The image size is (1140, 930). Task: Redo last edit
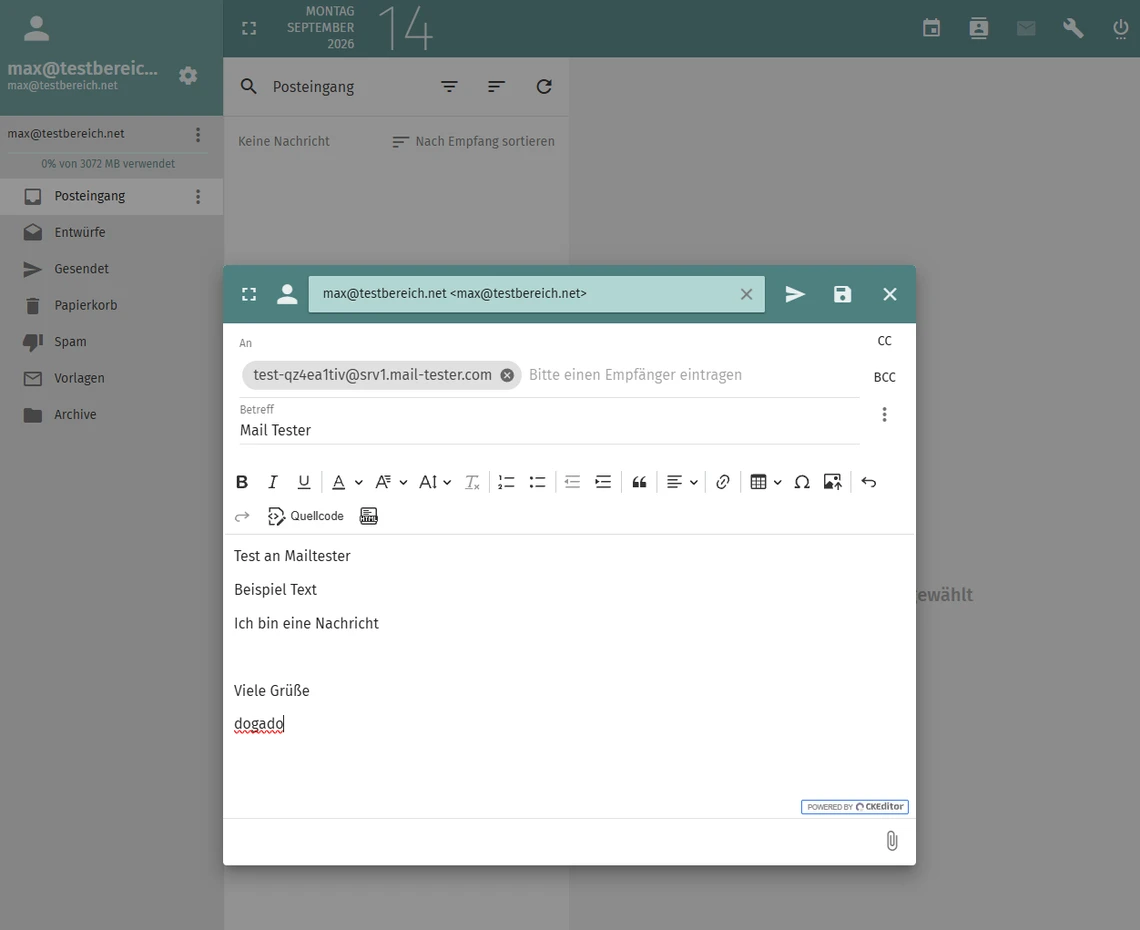click(242, 516)
